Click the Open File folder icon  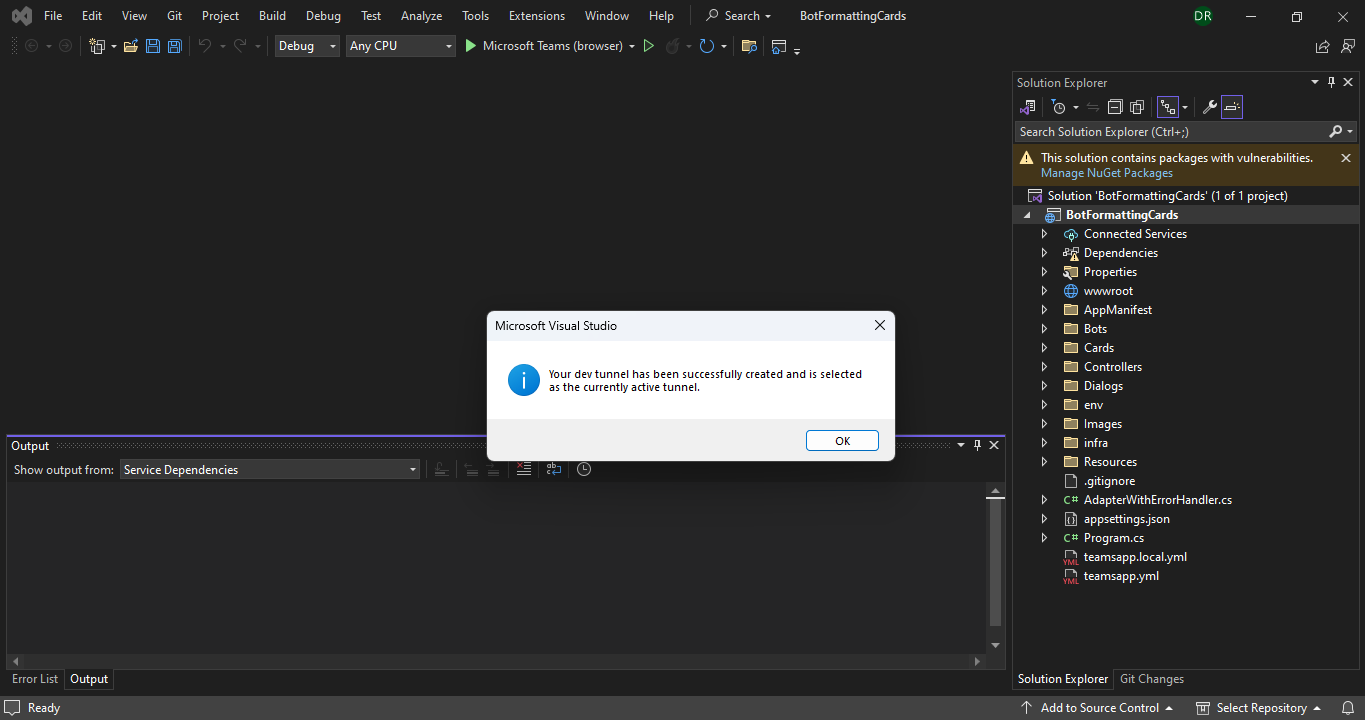[130, 46]
